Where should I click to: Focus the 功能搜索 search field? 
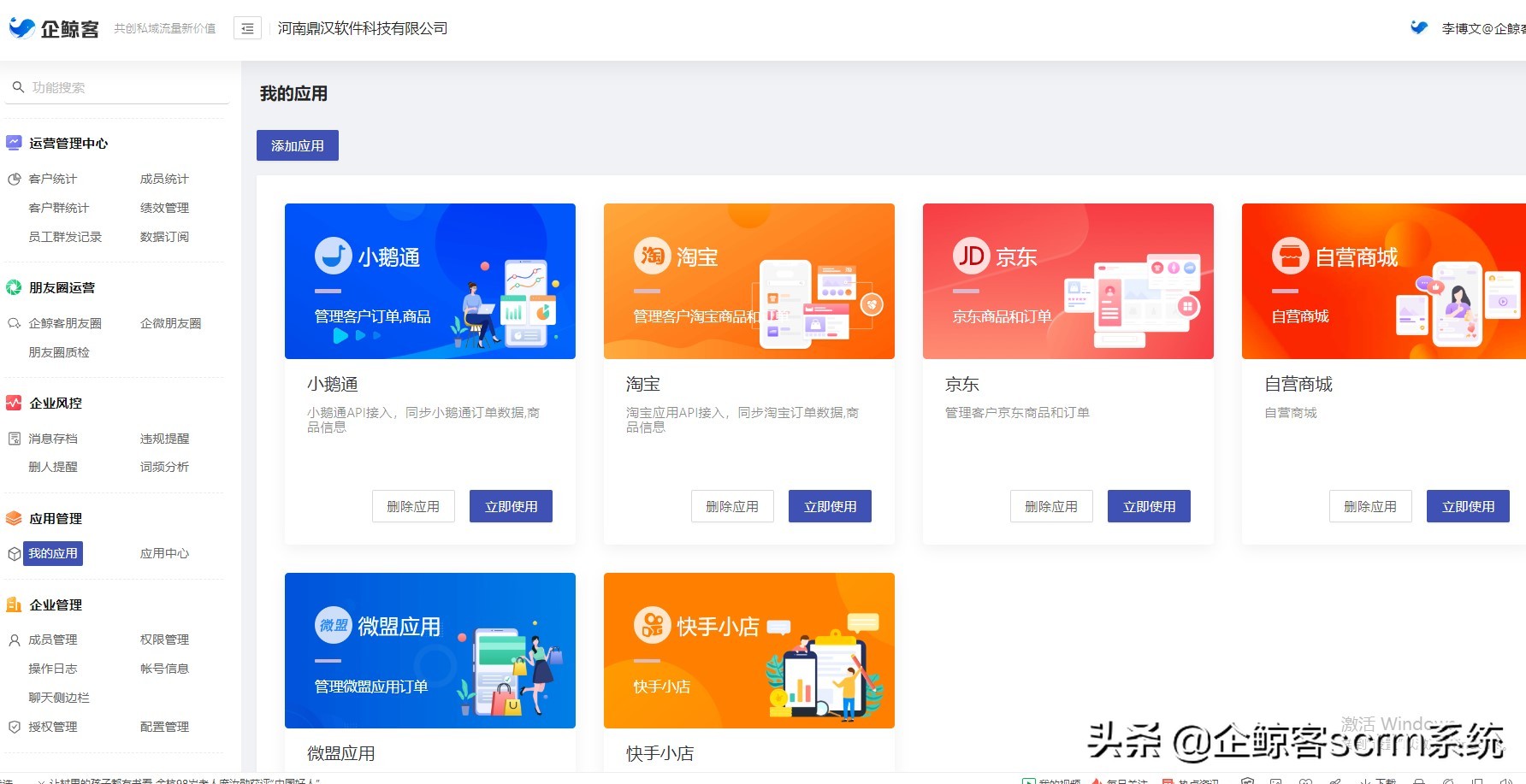[x=117, y=87]
